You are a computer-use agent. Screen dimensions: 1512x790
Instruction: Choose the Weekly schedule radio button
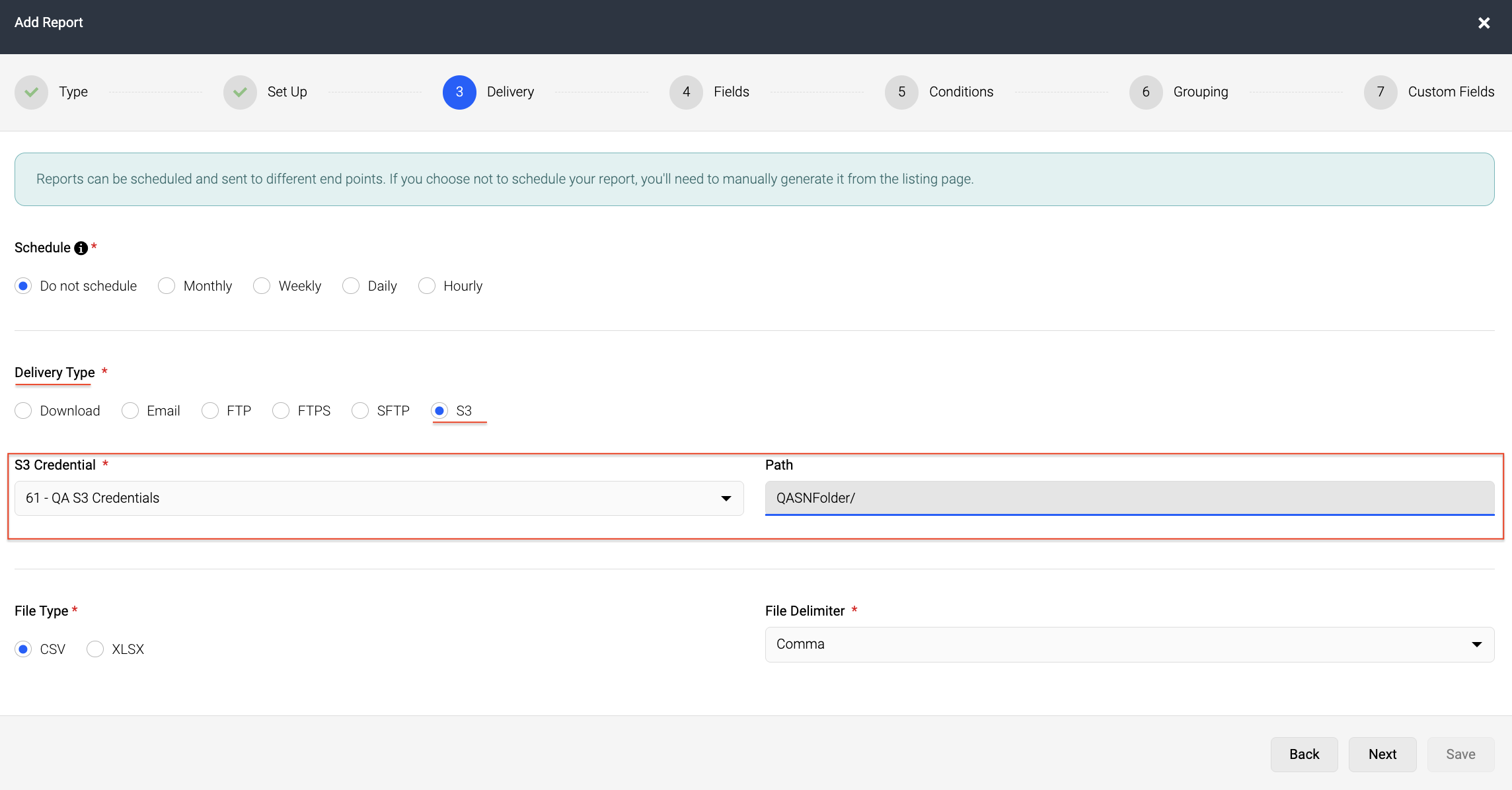click(x=262, y=286)
